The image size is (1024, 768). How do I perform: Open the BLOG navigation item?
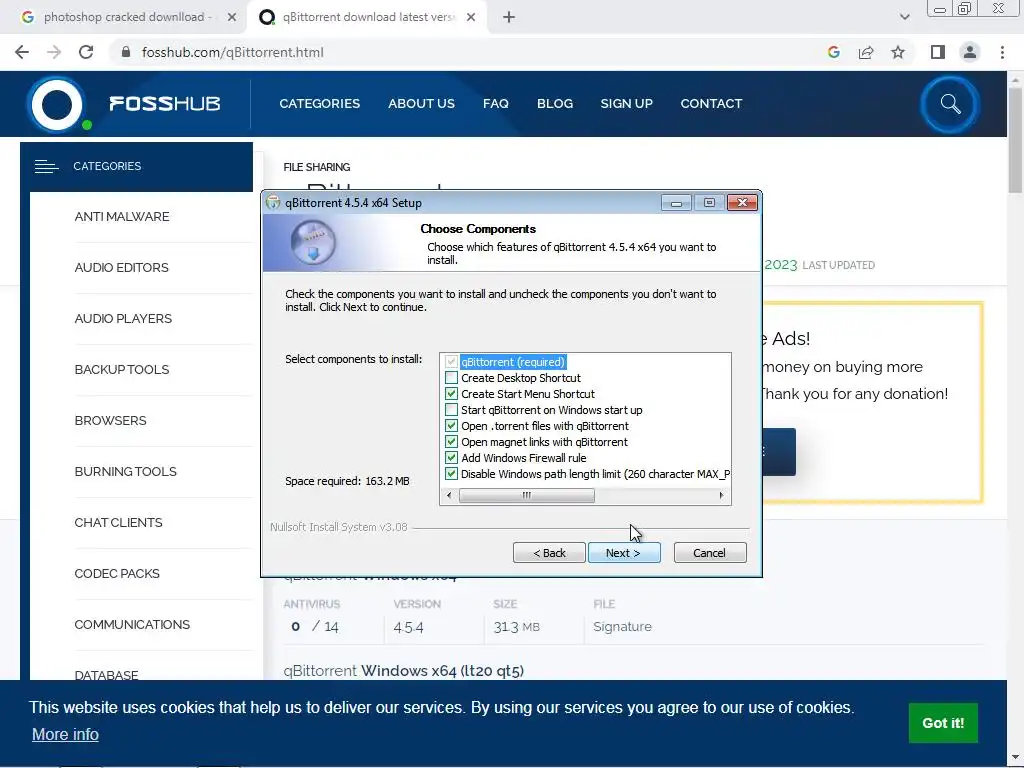(x=555, y=103)
